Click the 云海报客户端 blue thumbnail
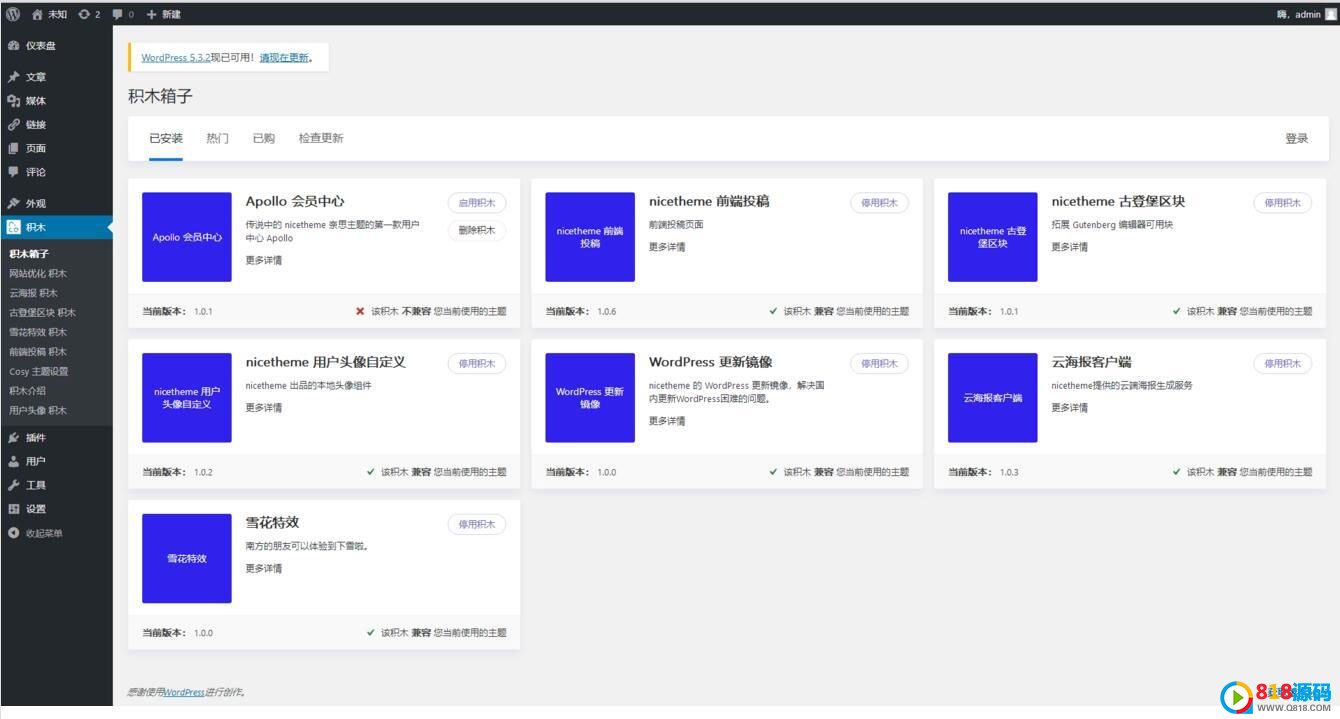Image resolution: width=1340 pixels, height=719 pixels. pyautogui.click(x=993, y=398)
